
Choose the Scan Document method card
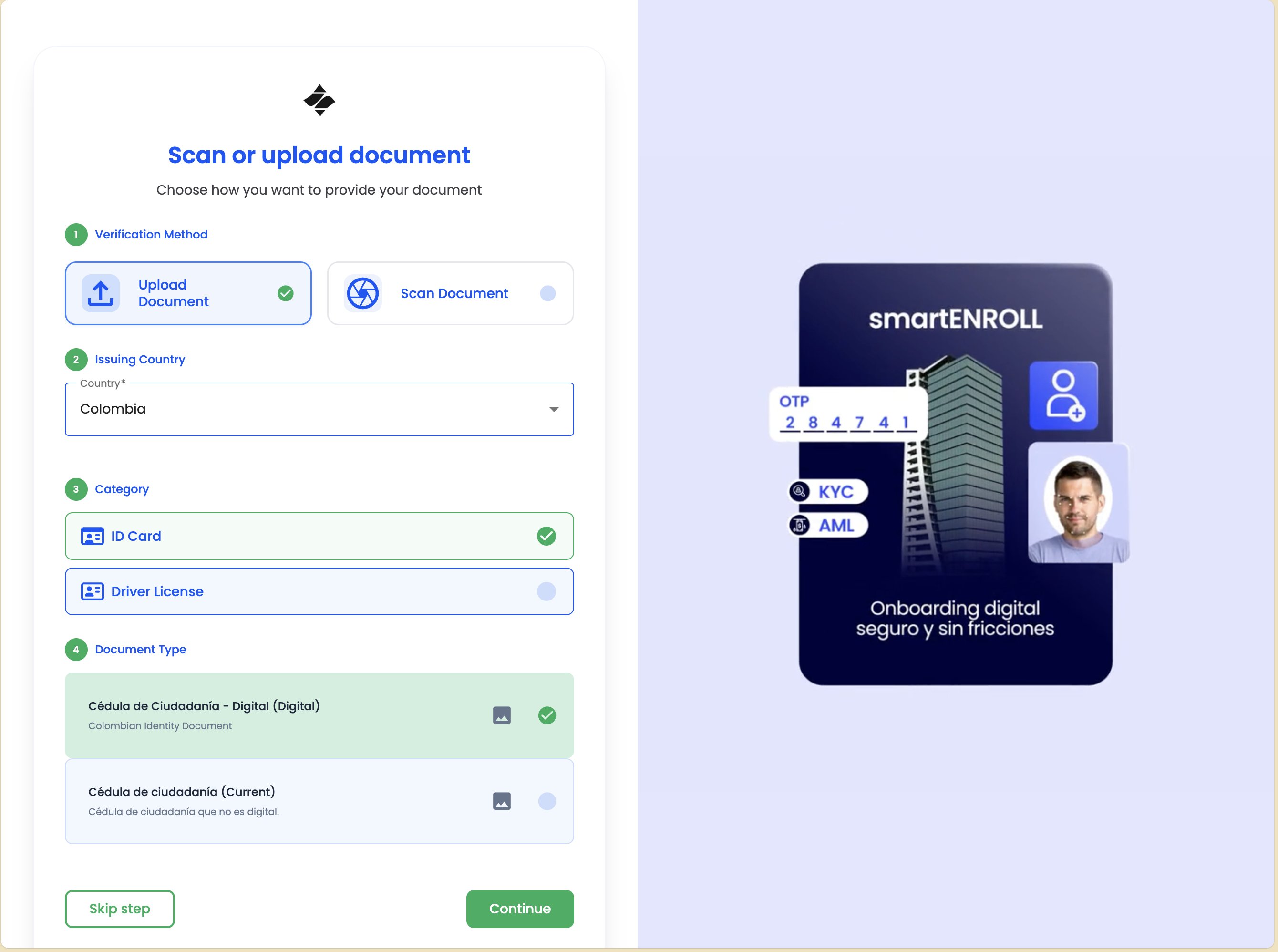coord(450,293)
